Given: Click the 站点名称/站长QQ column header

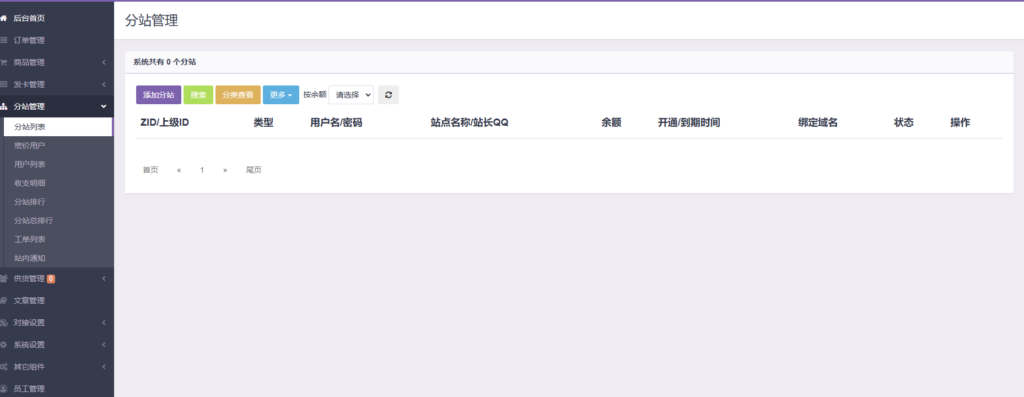Looking at the screenshot, I should (x=469, y=123).
